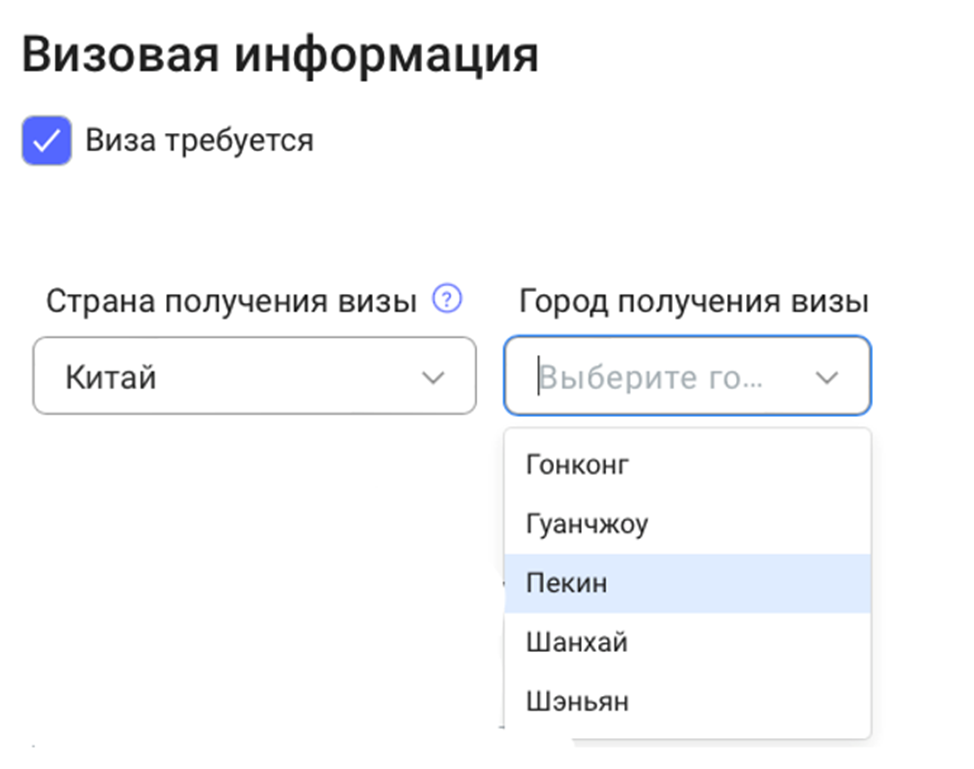
Task: Focus the city selection input field
Action: pos(670,377)
